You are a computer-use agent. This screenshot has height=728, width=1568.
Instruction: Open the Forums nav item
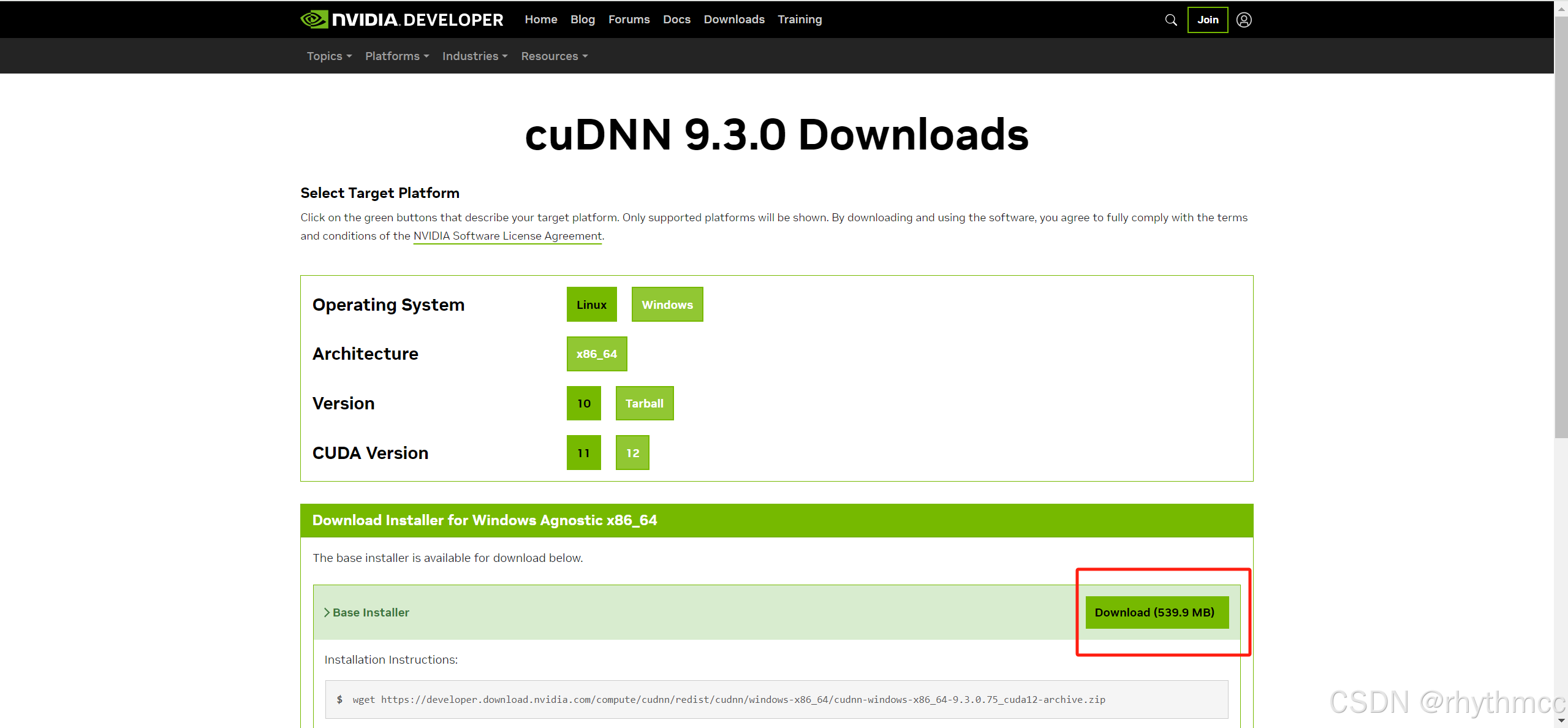tap(629, 20)
